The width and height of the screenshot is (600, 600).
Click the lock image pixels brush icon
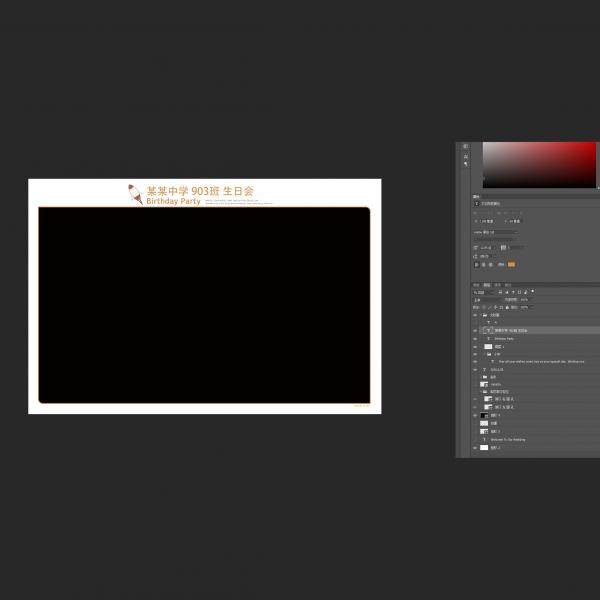pyautogui.click(x=489, y=307)
